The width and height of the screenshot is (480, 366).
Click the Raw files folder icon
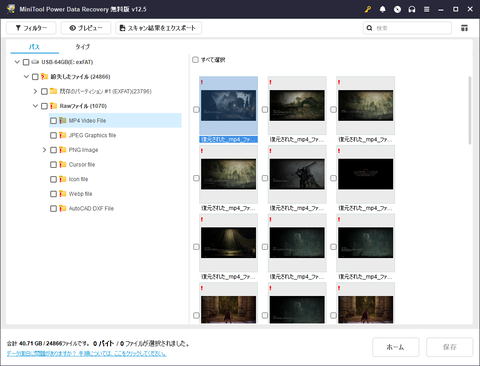click(x=53, y=106)
